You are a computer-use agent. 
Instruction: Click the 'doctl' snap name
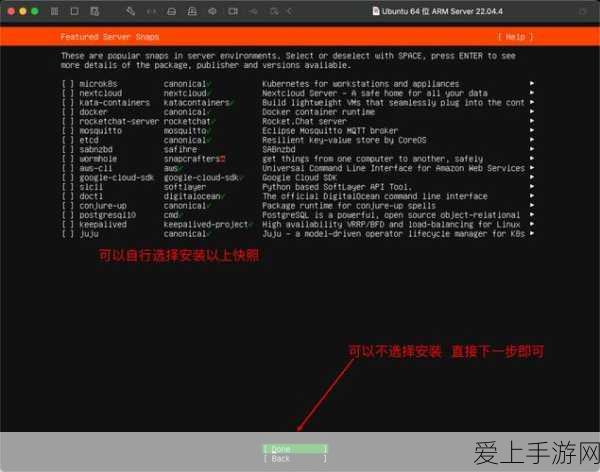click(91, 196)
